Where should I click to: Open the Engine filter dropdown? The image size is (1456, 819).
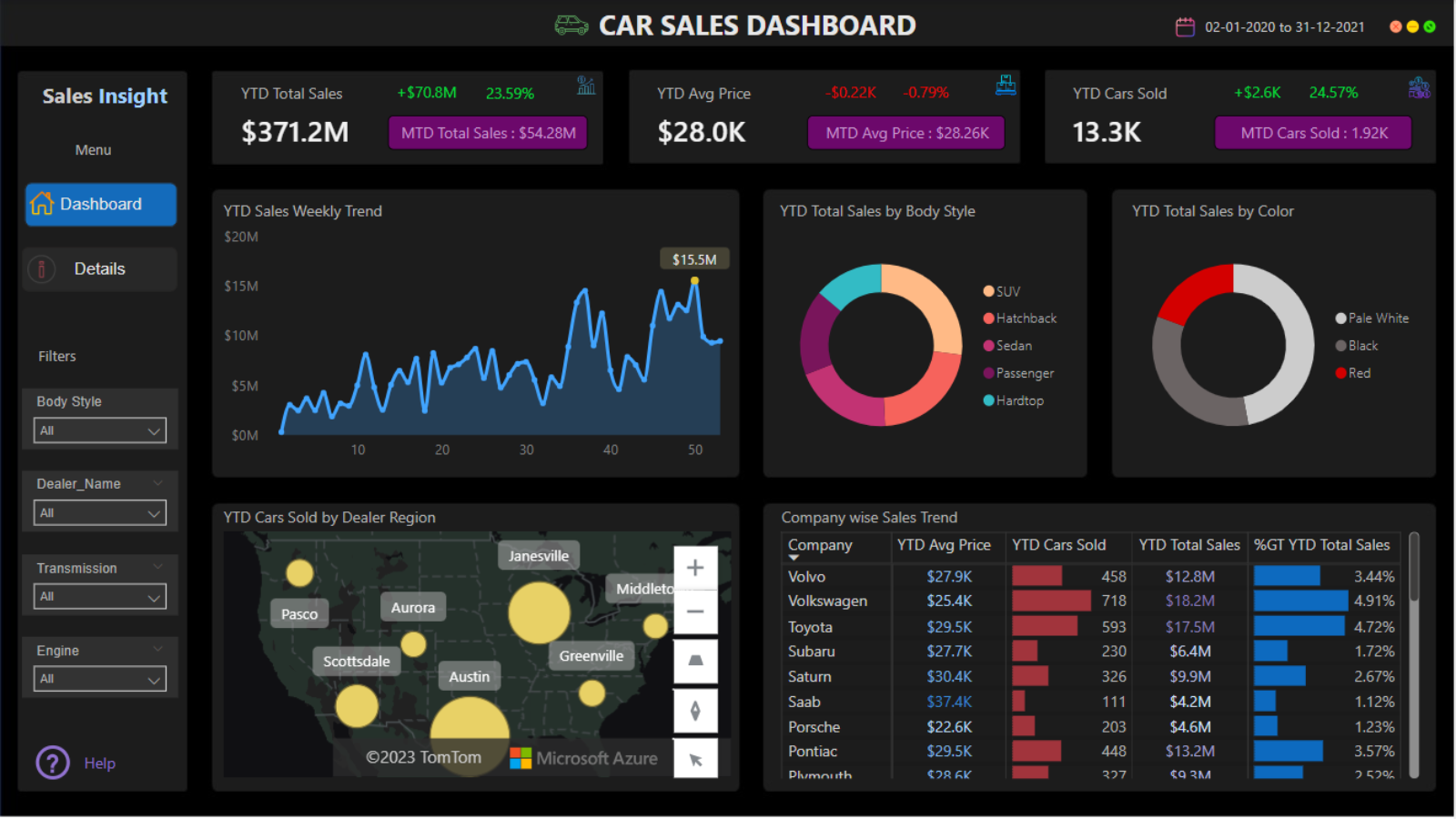(100, 679)
